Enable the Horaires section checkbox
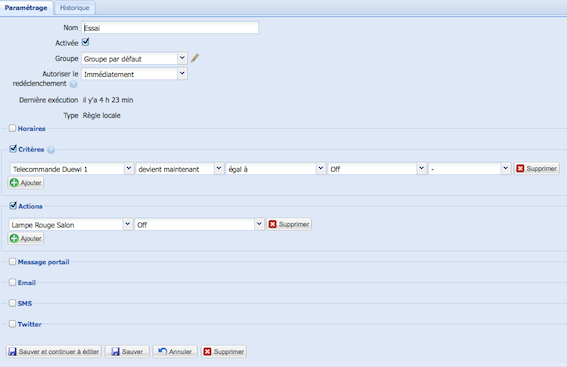The height and width of the screenshot is (367, 567). click(12, 128)
